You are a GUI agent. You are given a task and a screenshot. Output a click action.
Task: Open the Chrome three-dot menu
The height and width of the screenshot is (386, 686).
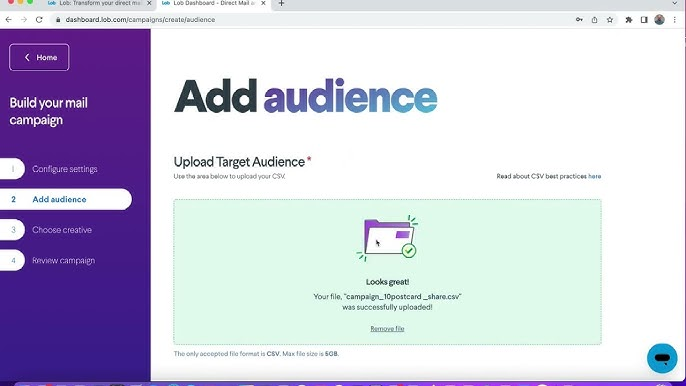click(x=675, y=20)
